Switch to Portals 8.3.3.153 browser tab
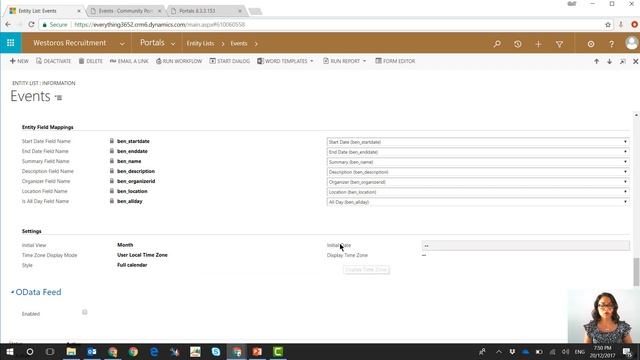This screenshot has width=640, height=360. click(206, 11)
